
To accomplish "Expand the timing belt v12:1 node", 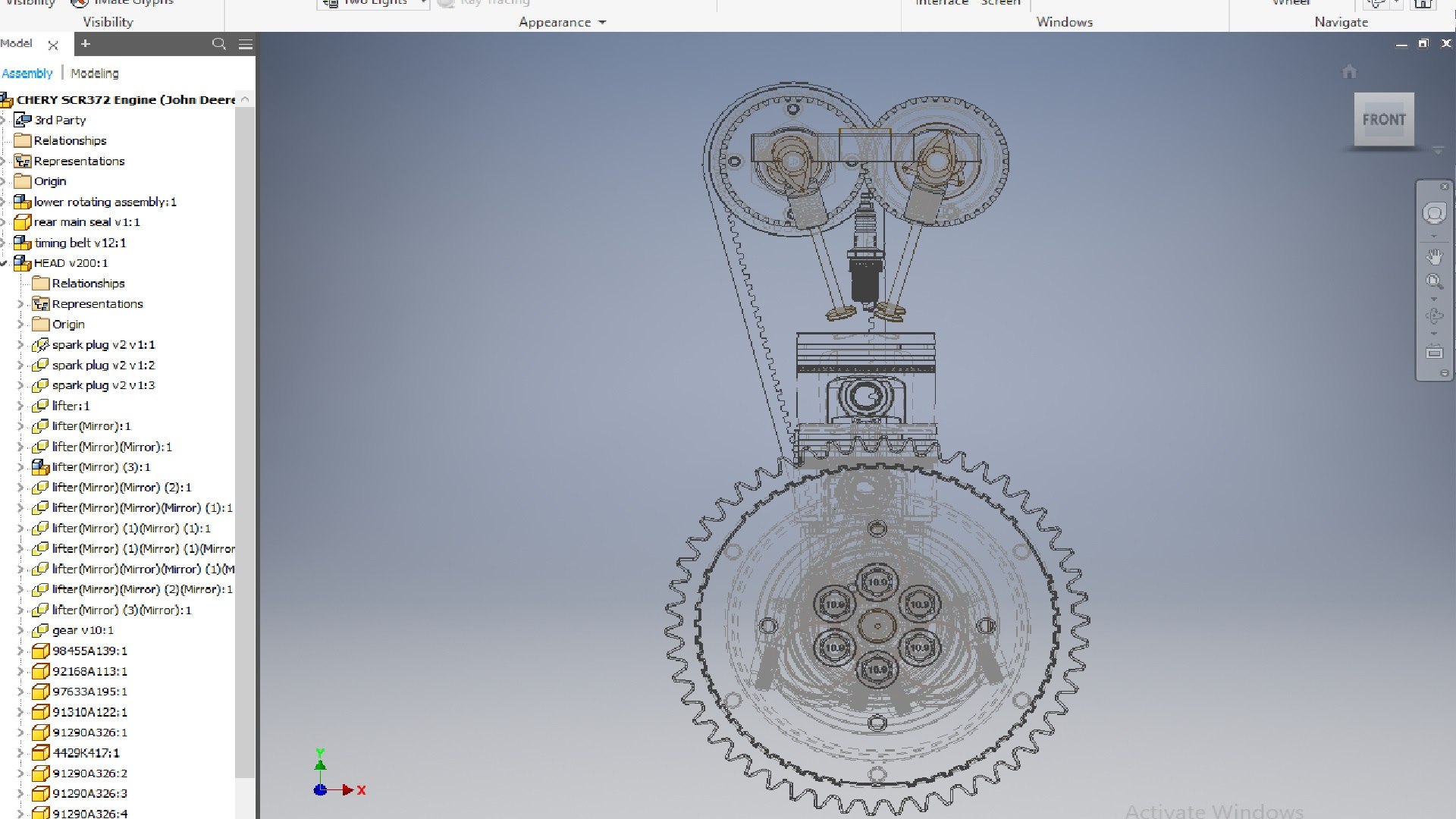I will [x=4, y=243].
